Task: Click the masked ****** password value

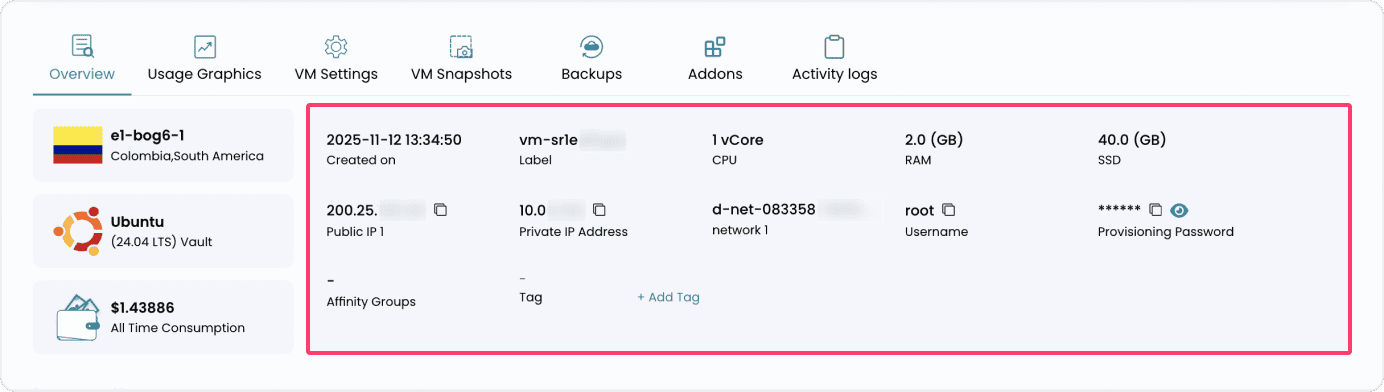Action: coord(1119,210)
